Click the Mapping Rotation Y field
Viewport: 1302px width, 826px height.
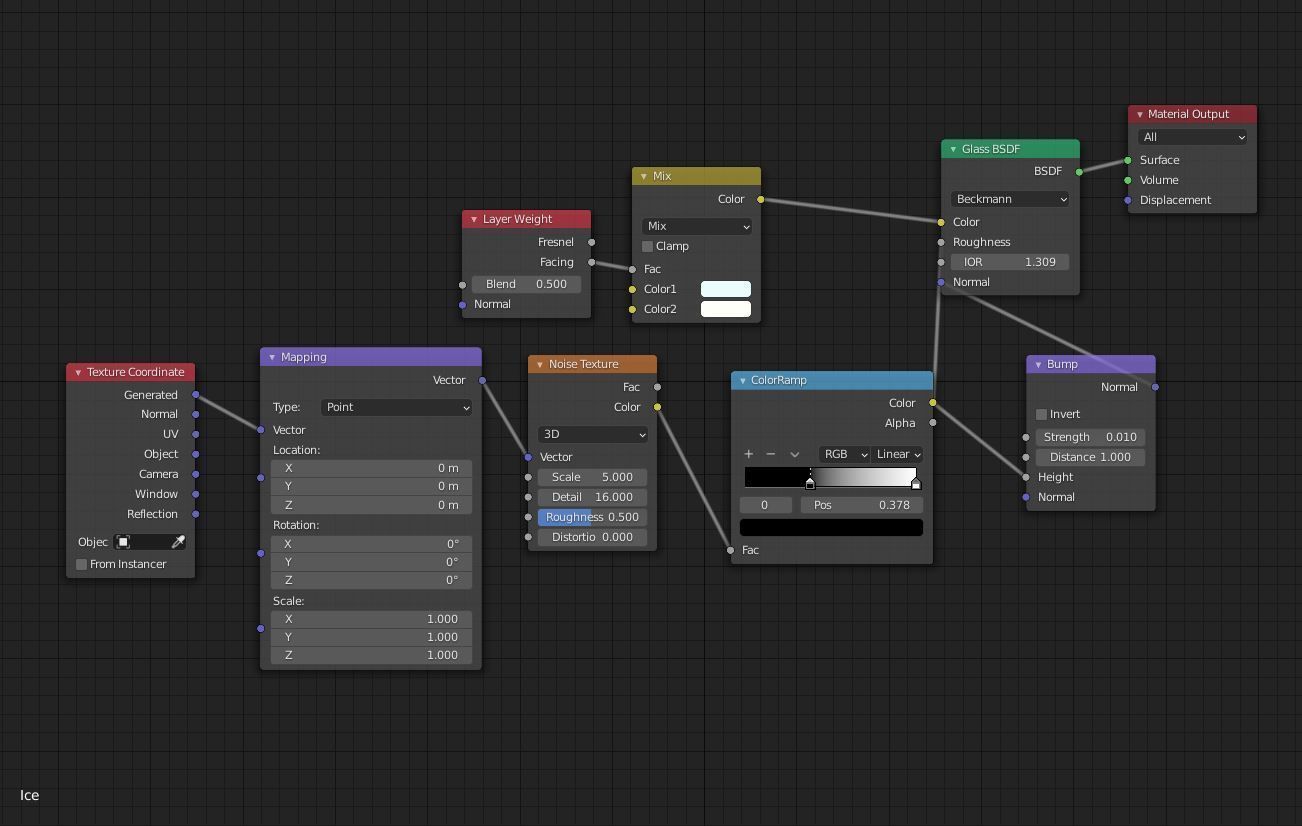[x=371, y=562]
